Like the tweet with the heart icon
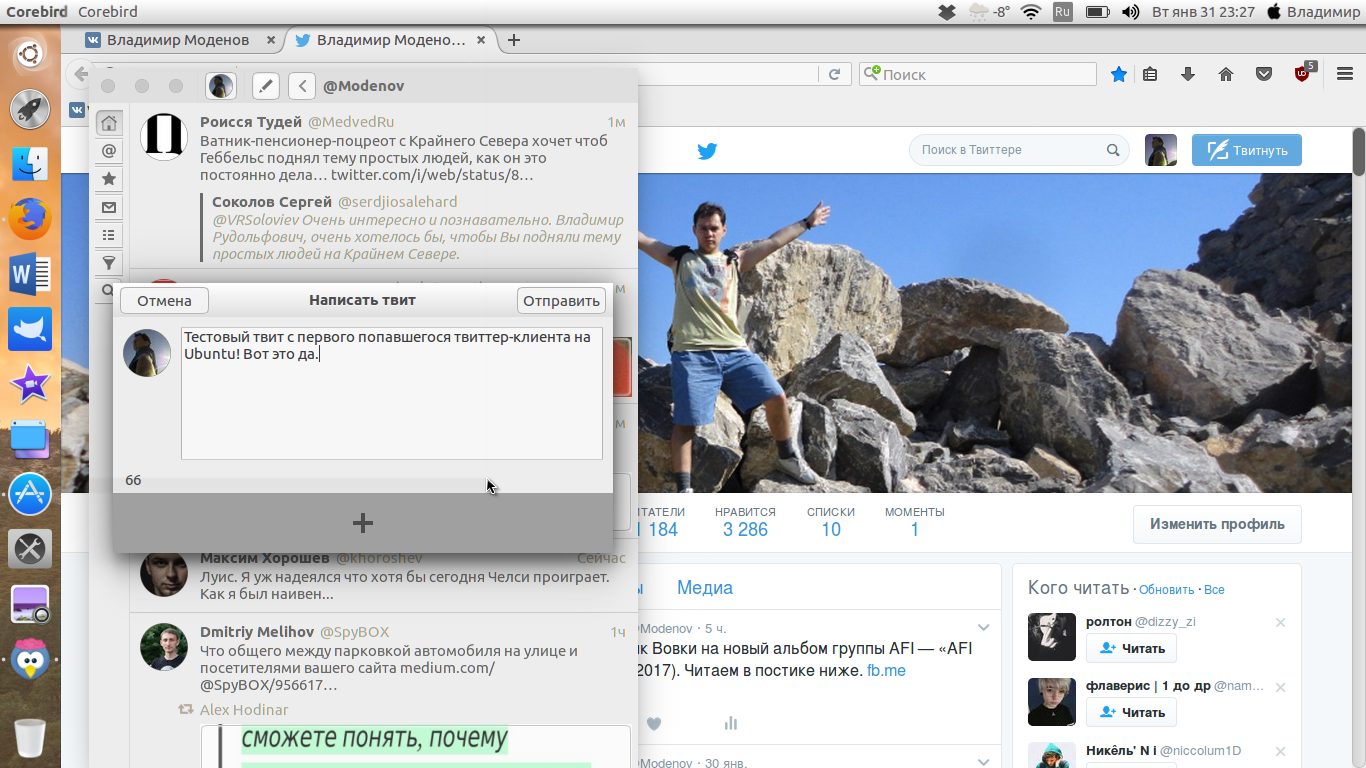Image resolution: width=1366 pixels, height=768 pixels. pos(654,723)
